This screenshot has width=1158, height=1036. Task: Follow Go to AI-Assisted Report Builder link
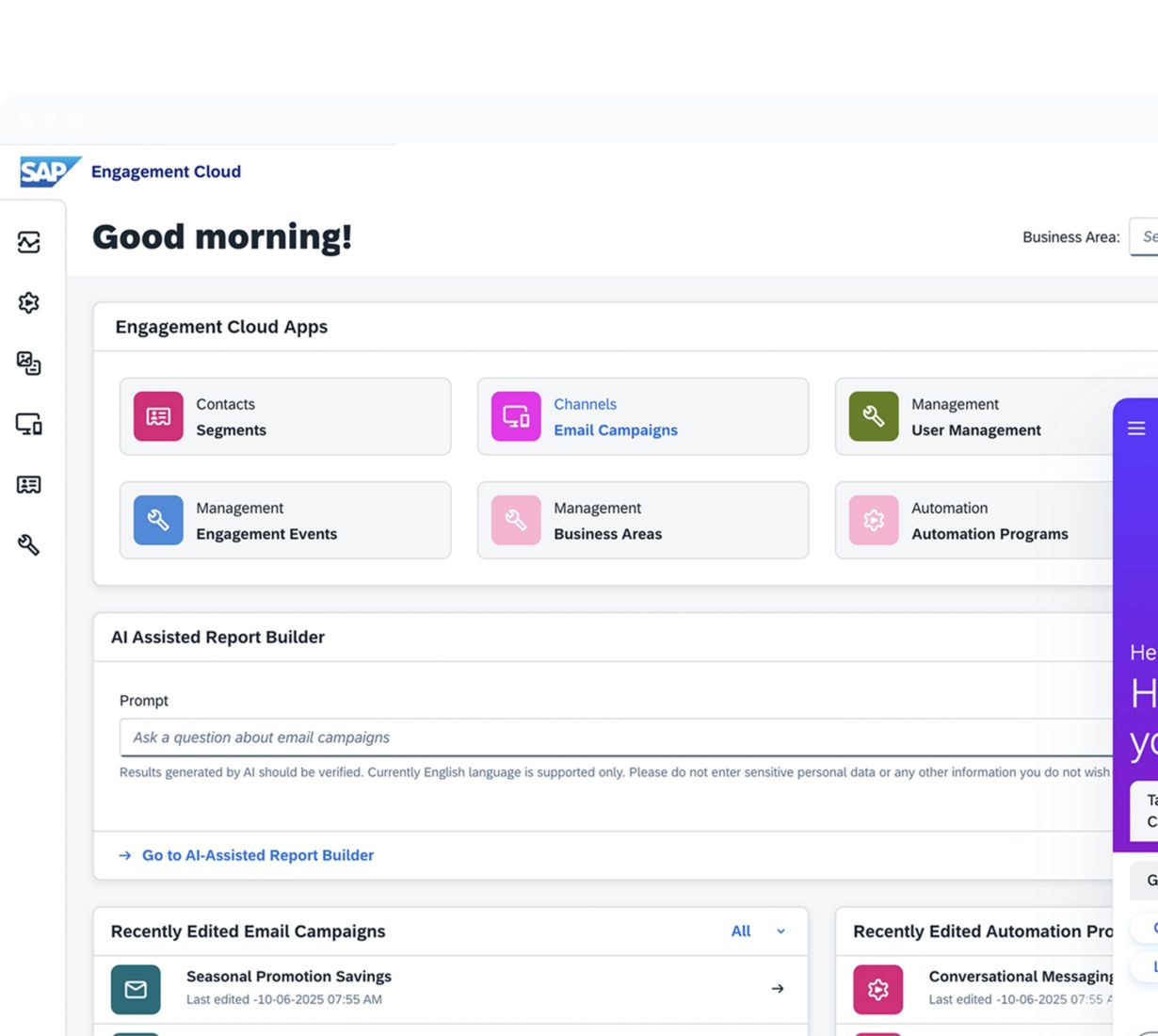[x=257, y=855]
